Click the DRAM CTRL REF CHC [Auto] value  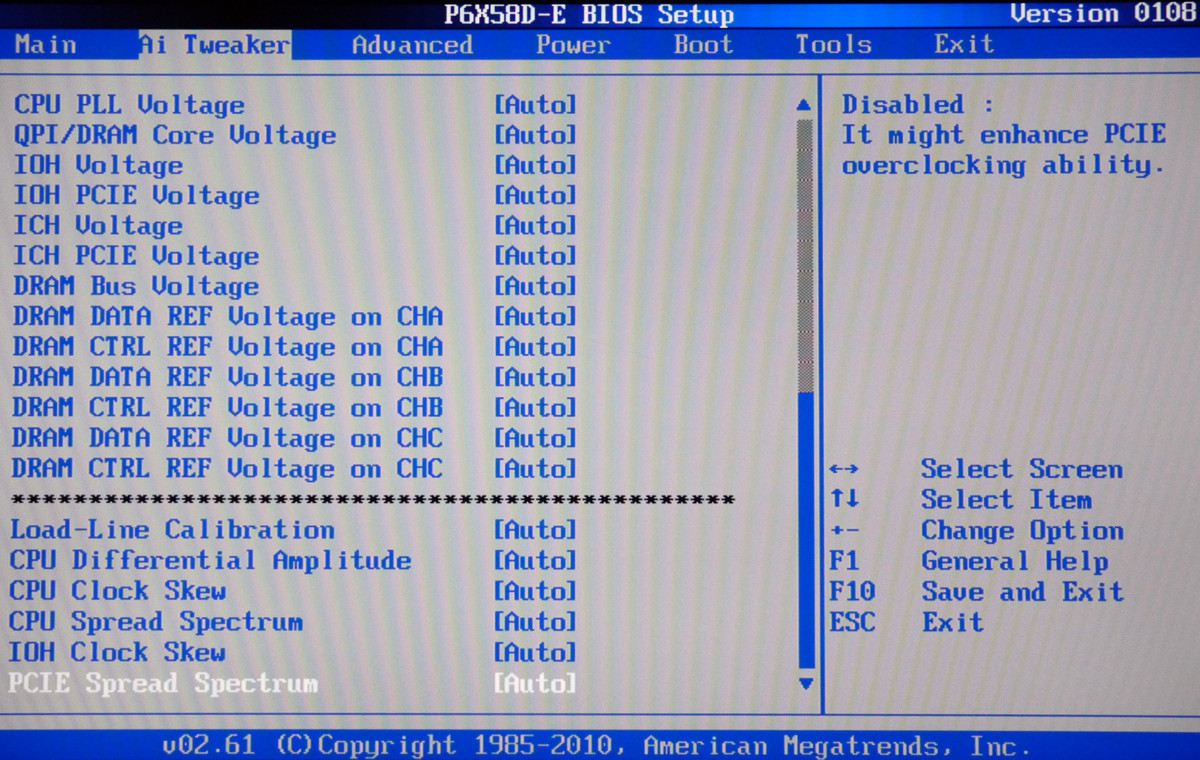pos(536,469)
